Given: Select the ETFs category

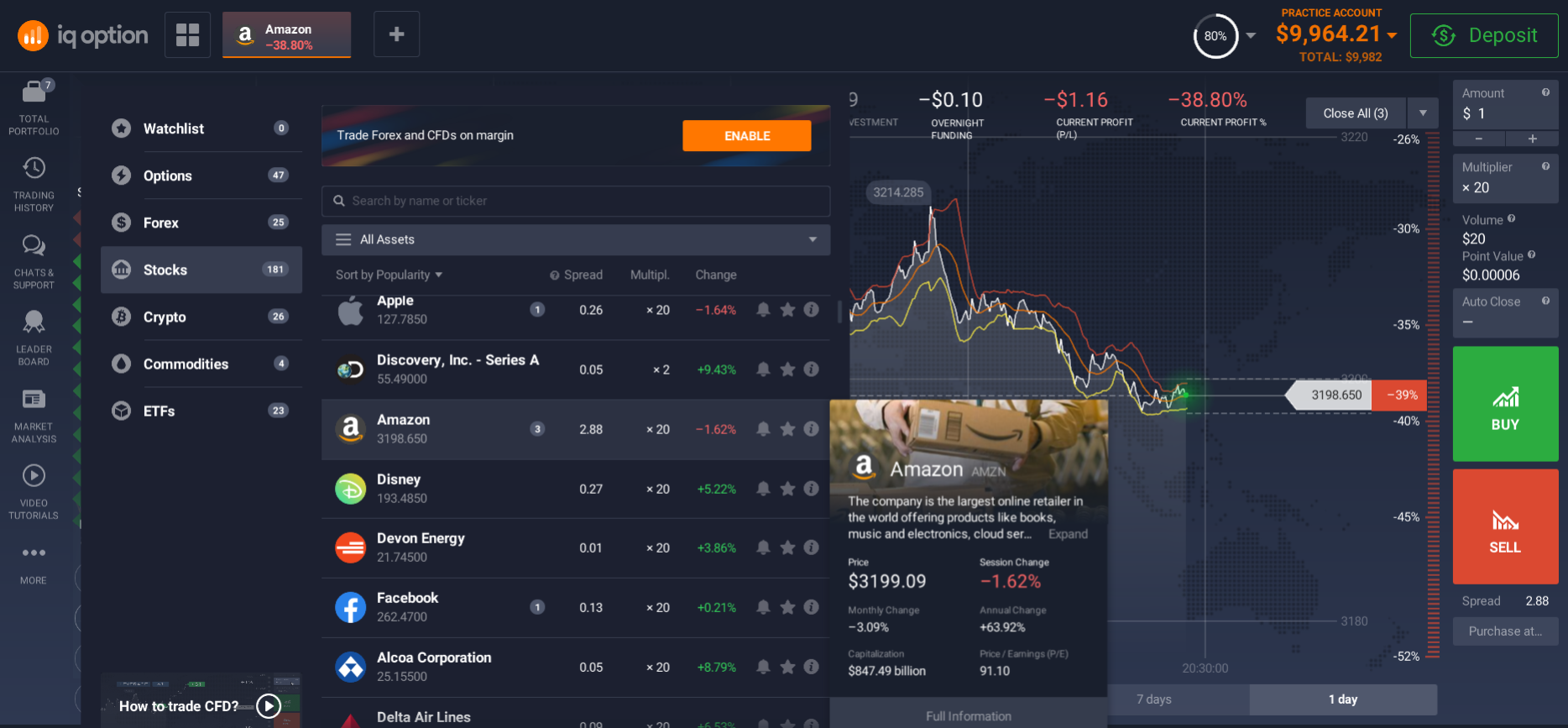Looking at the screenshot, I should [x=201, y=411].
